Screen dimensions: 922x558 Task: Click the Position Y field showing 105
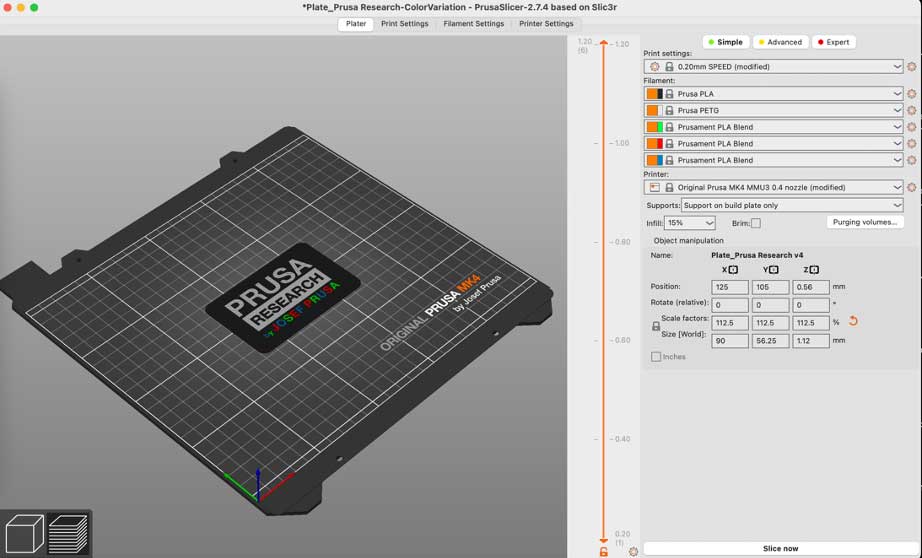pos(770,287)
